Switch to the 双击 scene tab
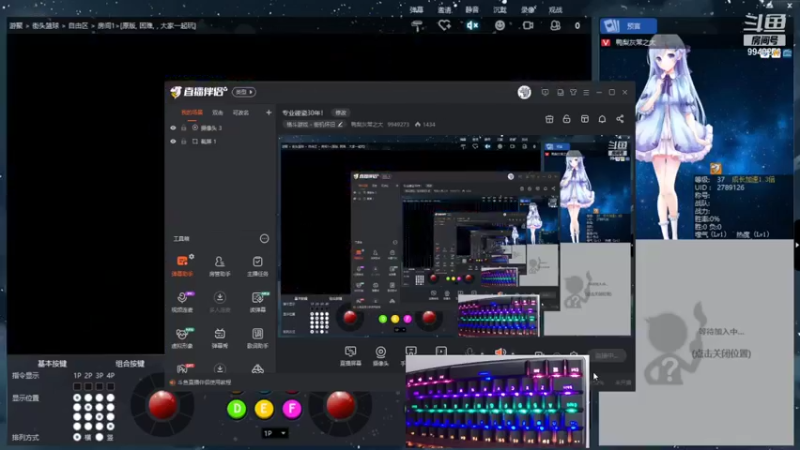 coord(218,112)
